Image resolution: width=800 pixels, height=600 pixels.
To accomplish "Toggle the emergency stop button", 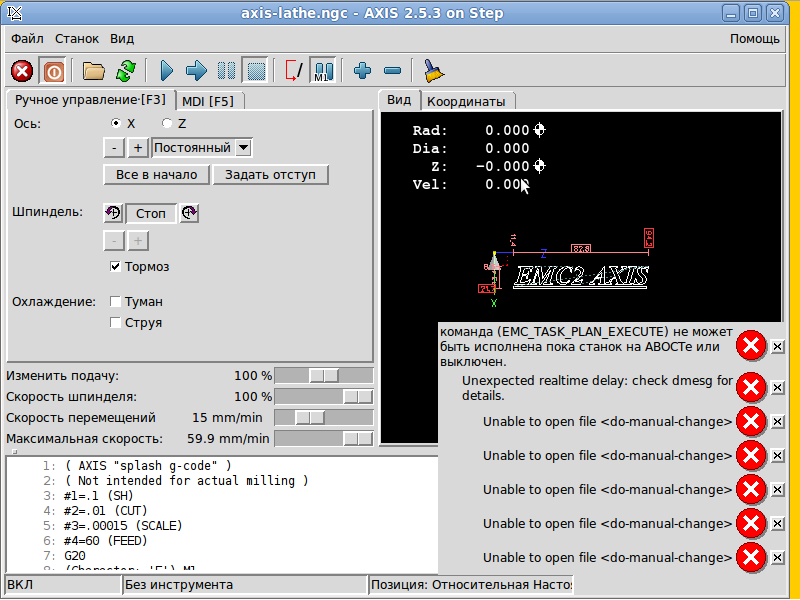I will [22, 71].
